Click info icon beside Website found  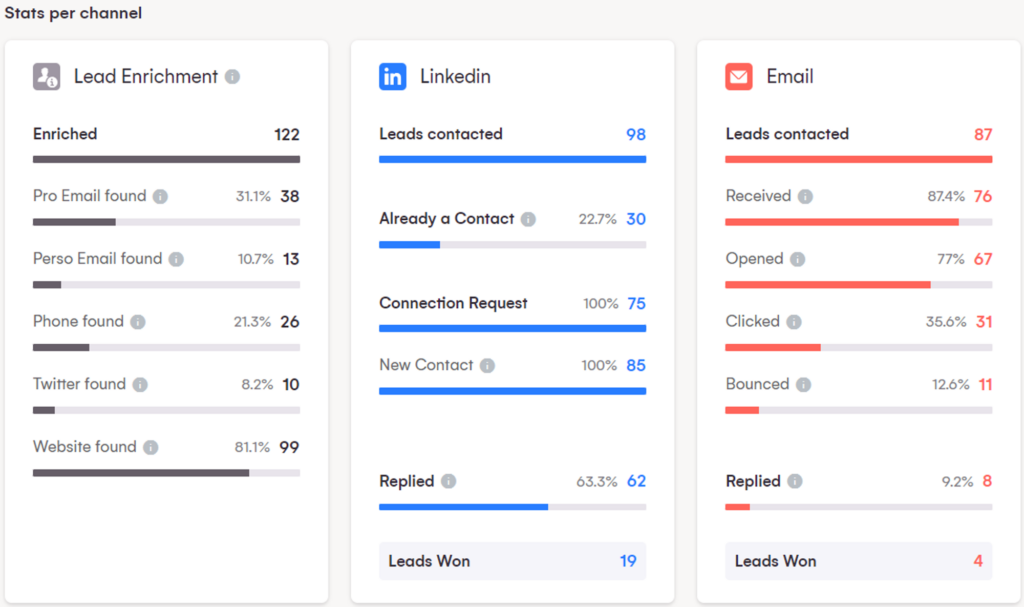click(150, 448)
